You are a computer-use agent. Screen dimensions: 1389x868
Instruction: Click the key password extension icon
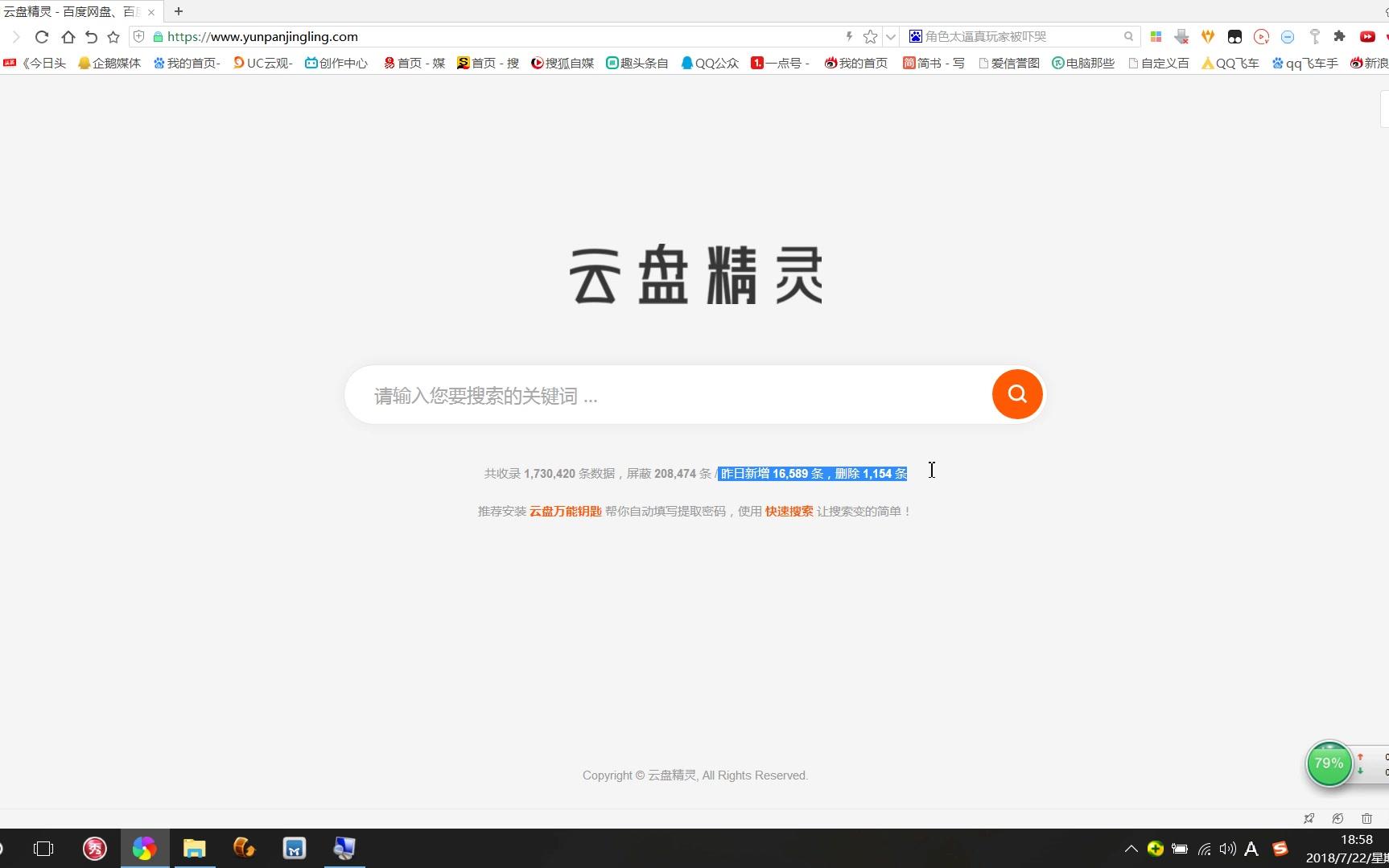click(x=1314, y=36)
